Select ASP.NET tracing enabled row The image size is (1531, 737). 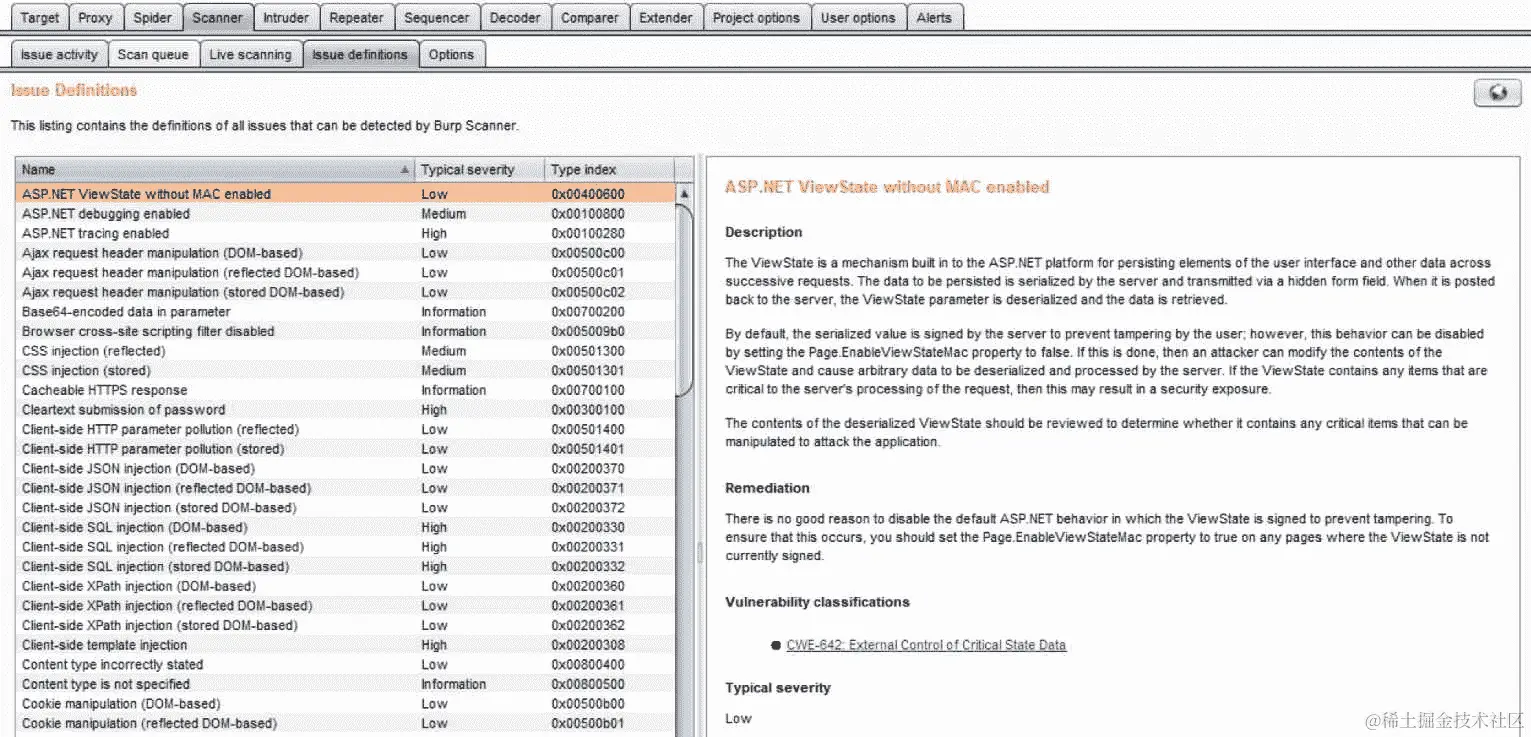346,233
